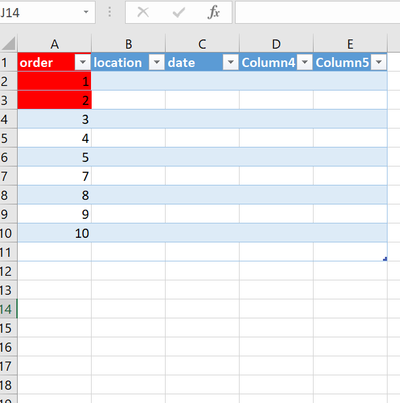
Task: Select the cell with value 7
Action: click(x=55, y=176)
